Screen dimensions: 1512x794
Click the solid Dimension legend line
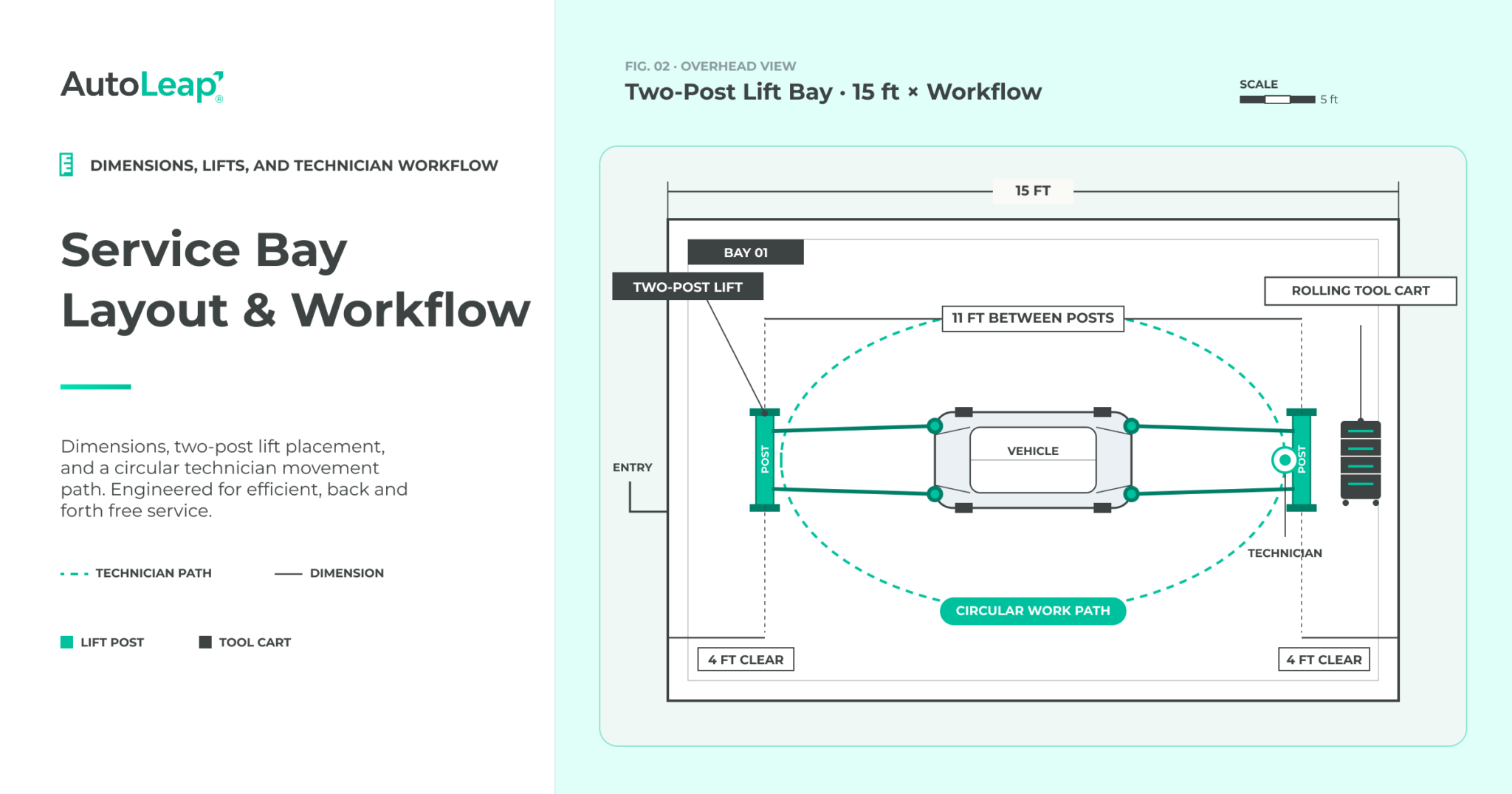click(x=288, y=573)
